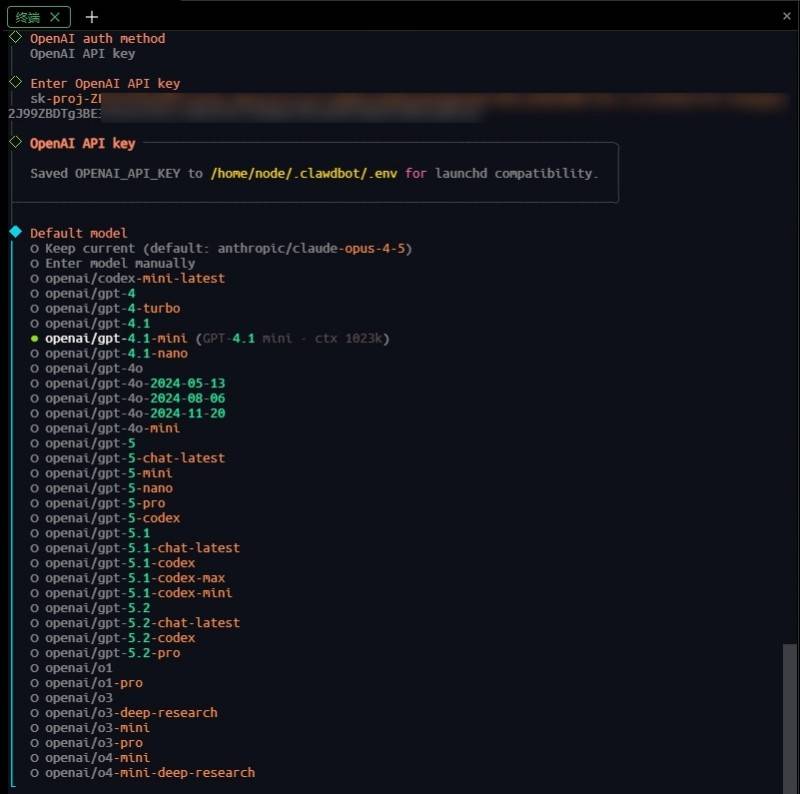Image resolution: width=800 pixels, height=794 pixels.
Task: Choose openai/gpt-5.1-codex-mini model
Action: pos(132,593)
